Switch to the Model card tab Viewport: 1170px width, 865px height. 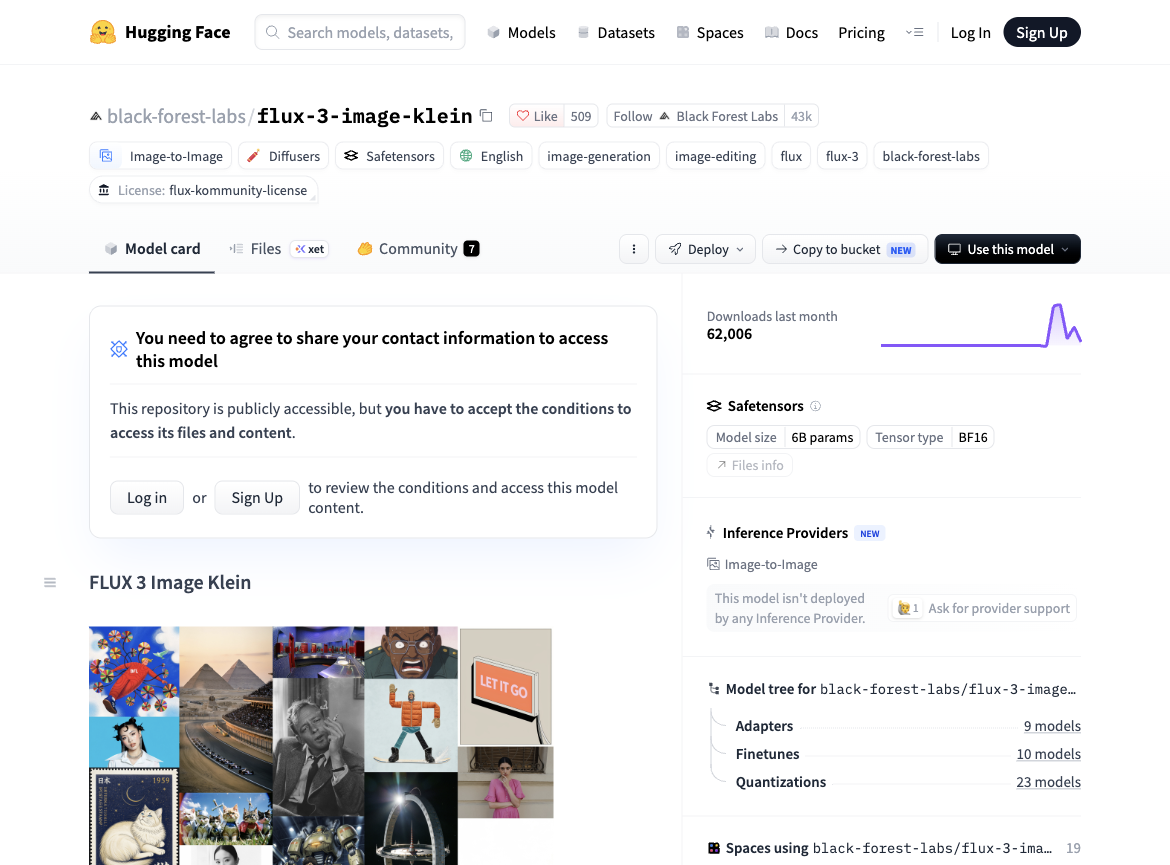(x=152, y=249)
